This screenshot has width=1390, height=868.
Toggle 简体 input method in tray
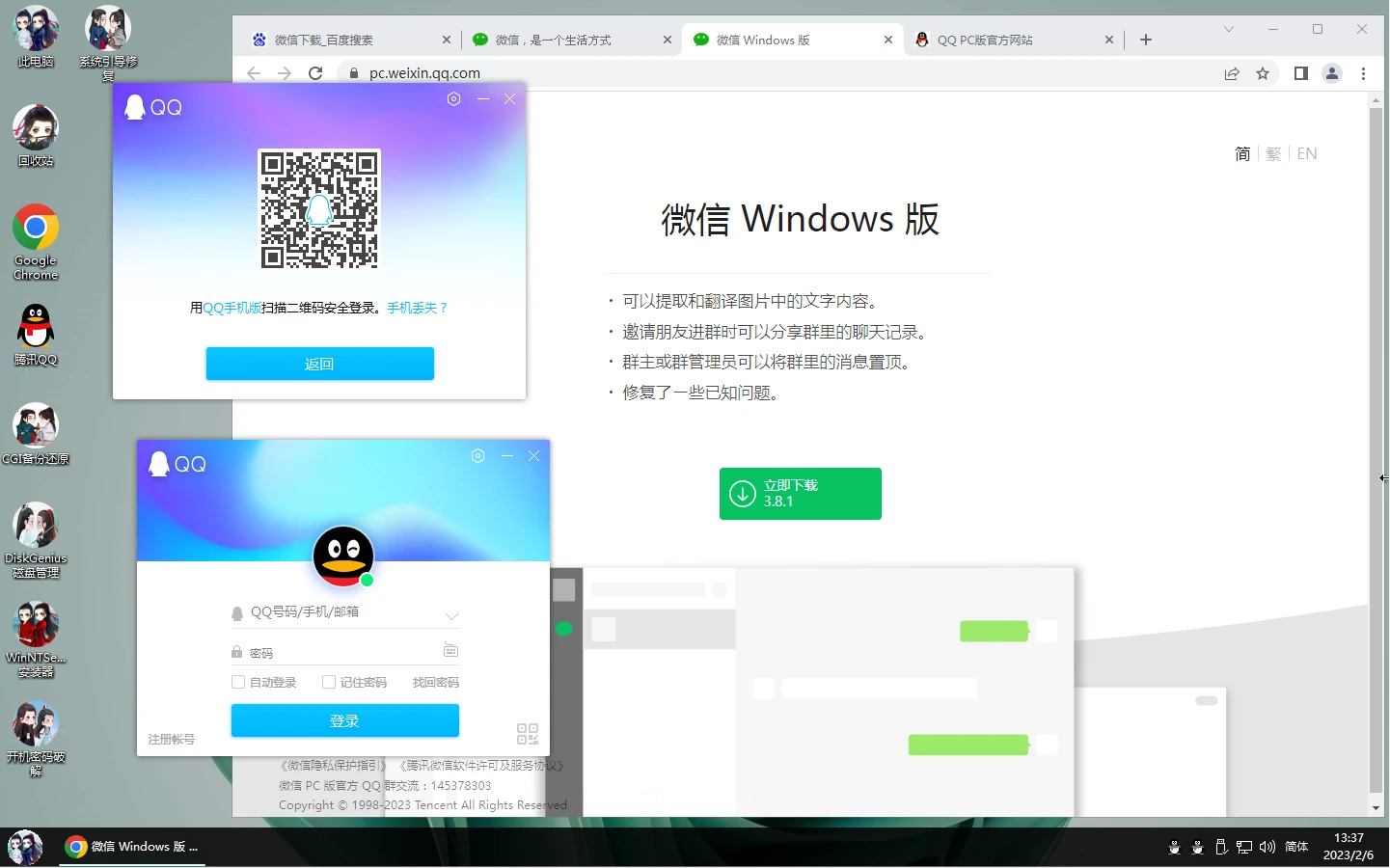pyautogui.click(x=1296, y=847)
